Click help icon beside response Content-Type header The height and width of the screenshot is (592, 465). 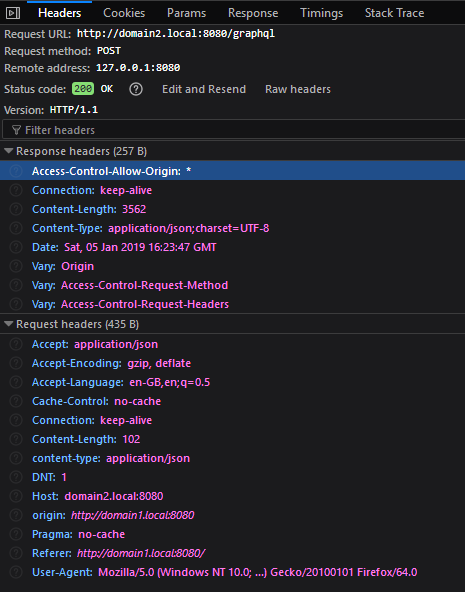pyautogui.click(x=16, y=228)
